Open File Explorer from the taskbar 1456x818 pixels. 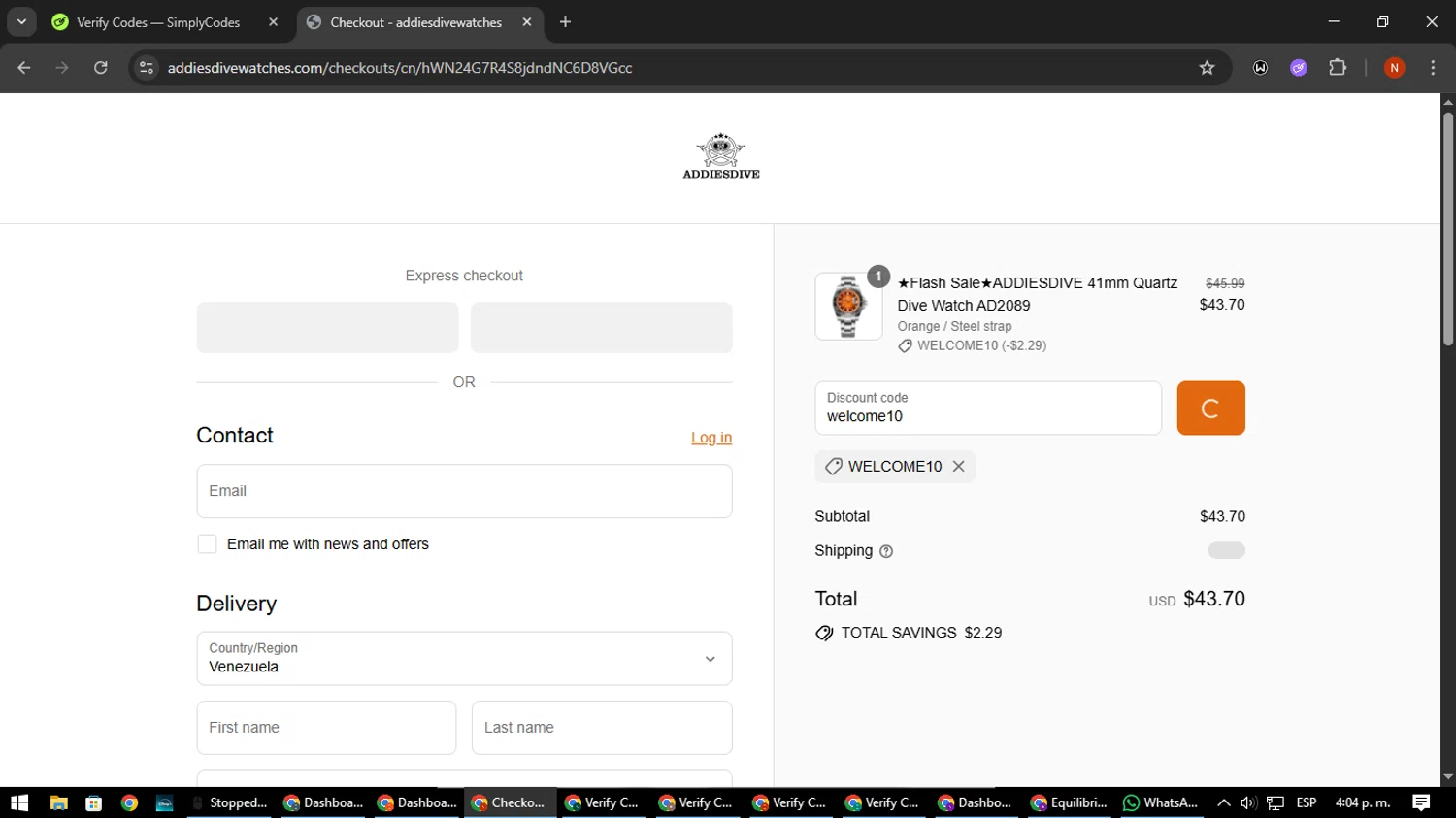(x=58, y=803)
